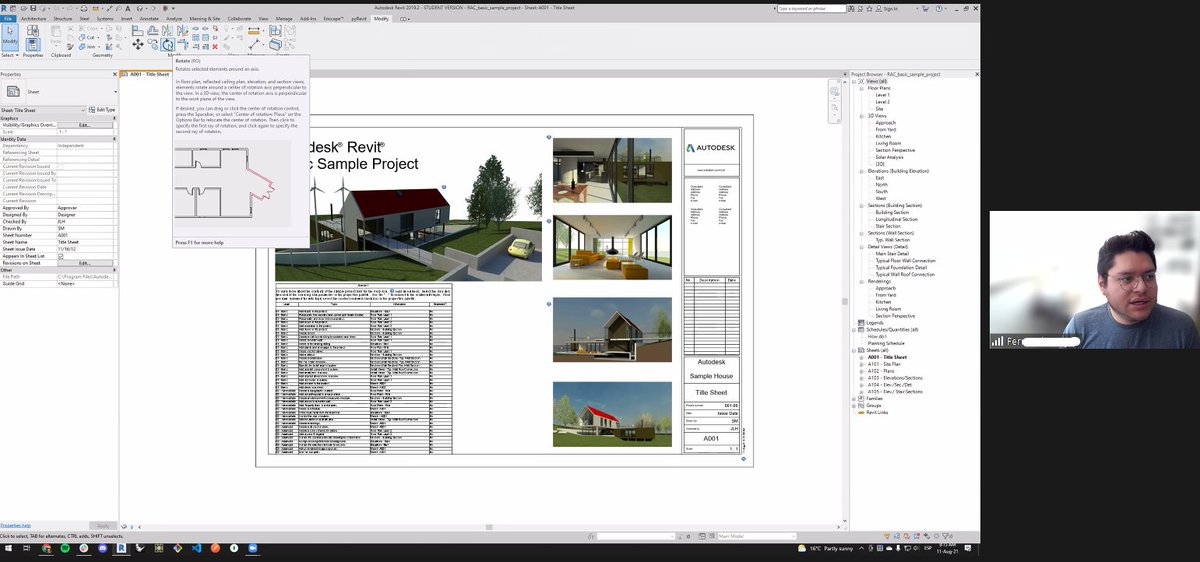1200x562 pixels.
Task: Collapse the 3D Views tree node
Action: pos(861,116)
